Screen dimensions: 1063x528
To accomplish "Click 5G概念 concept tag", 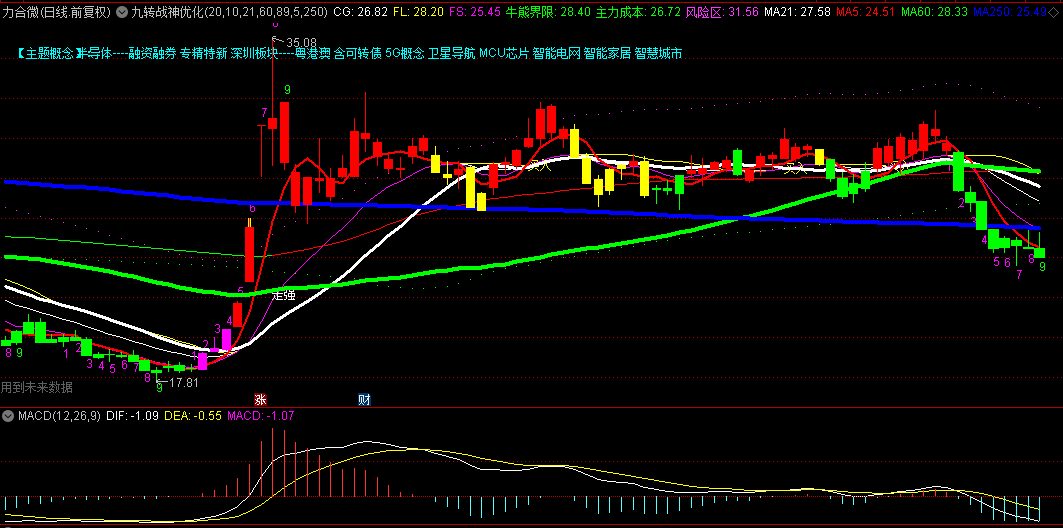I will tap(405, 54).
